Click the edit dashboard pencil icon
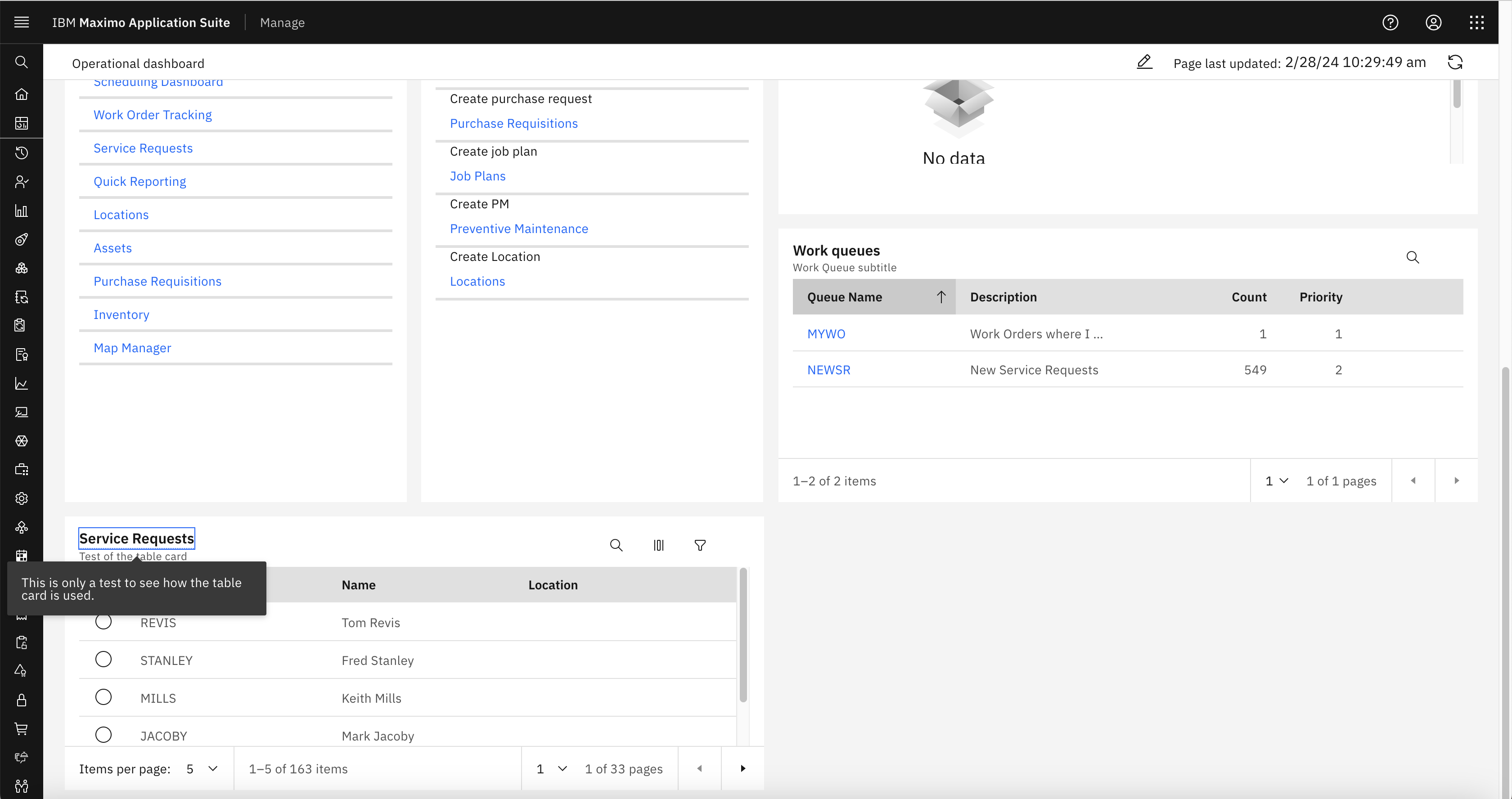Viewport: 1512px width, 799px height. 1144,62
